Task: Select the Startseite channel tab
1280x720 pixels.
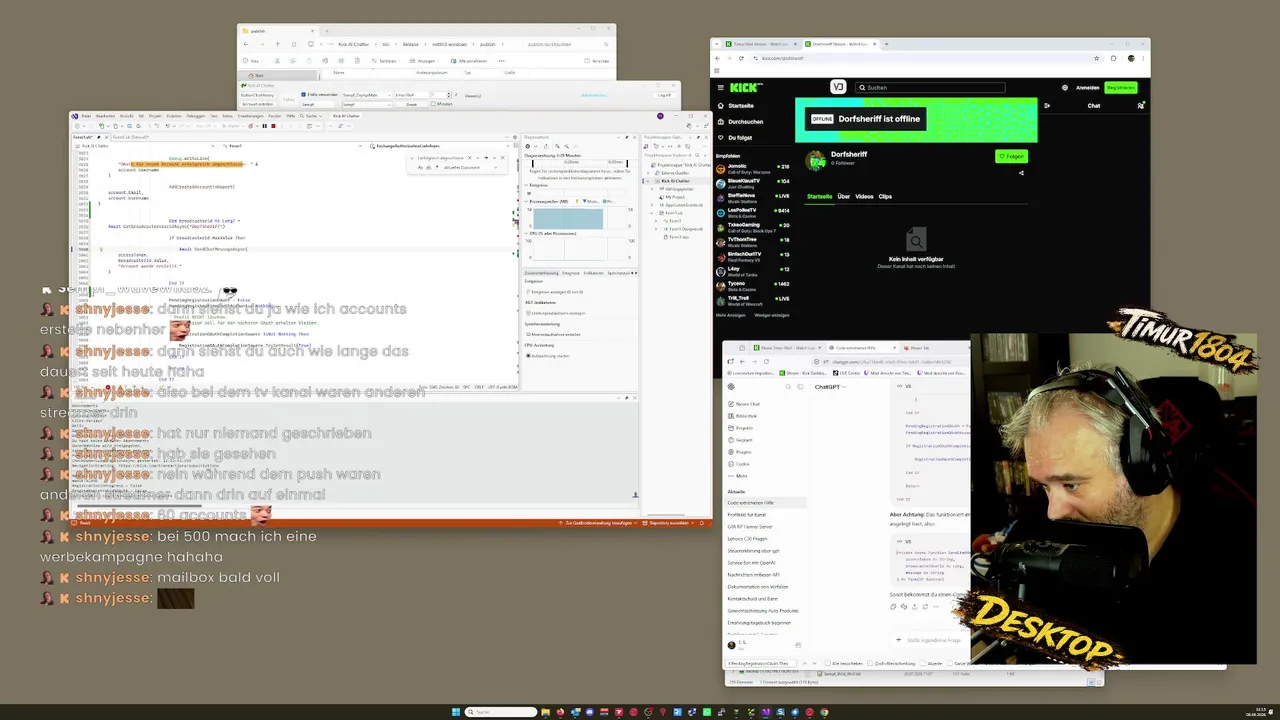Action: [820, 197]
